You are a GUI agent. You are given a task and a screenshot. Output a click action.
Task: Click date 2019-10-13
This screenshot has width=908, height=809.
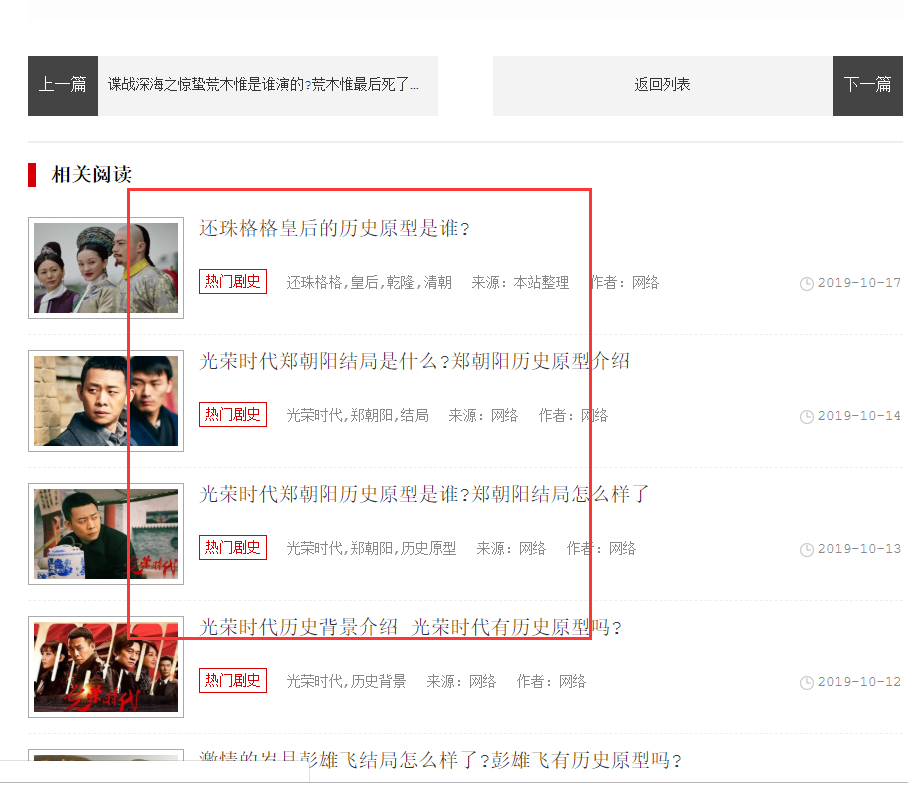859,549
